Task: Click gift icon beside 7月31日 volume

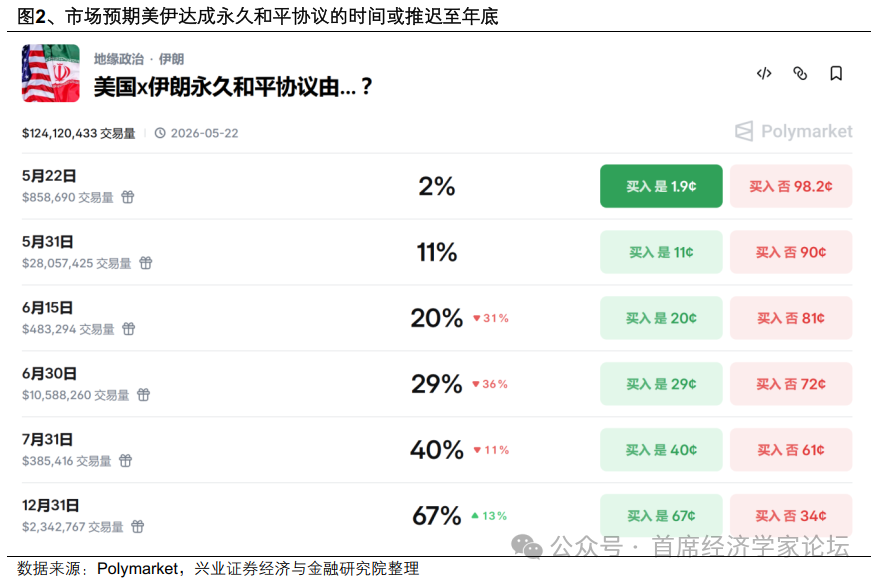Action: 125,461
